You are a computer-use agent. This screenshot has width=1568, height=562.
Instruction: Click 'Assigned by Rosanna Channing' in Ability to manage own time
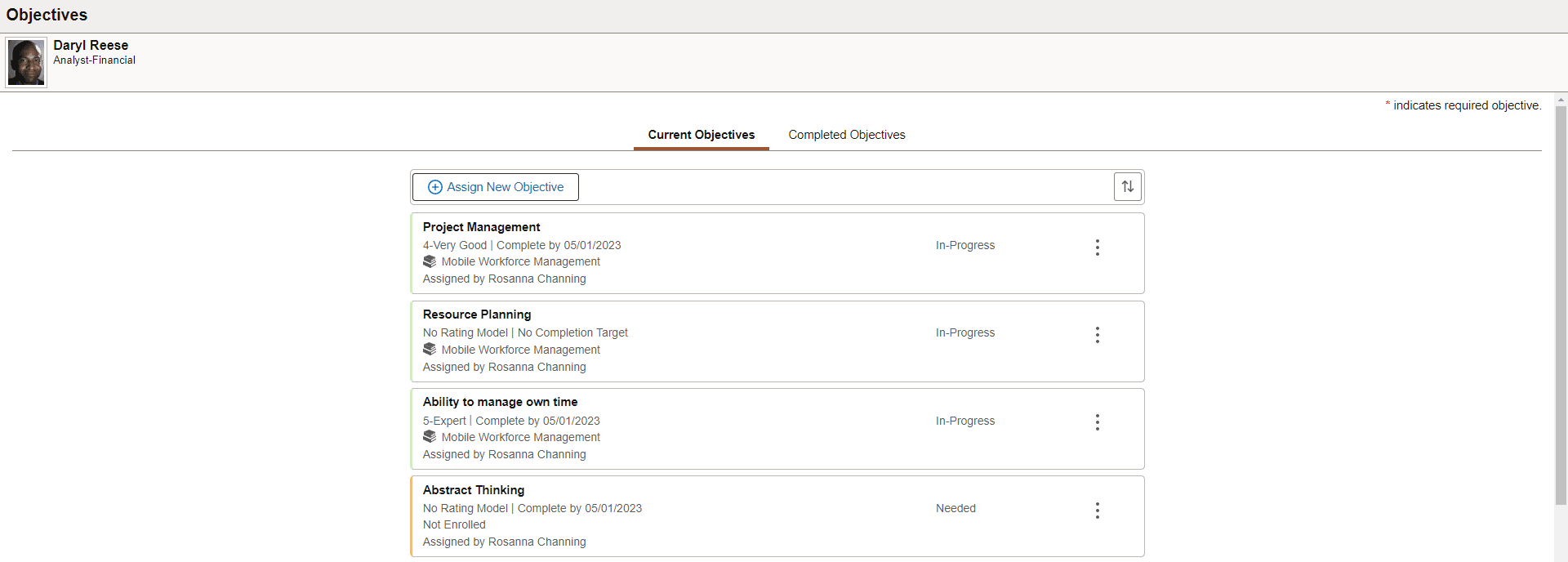(x=505, y=454)
